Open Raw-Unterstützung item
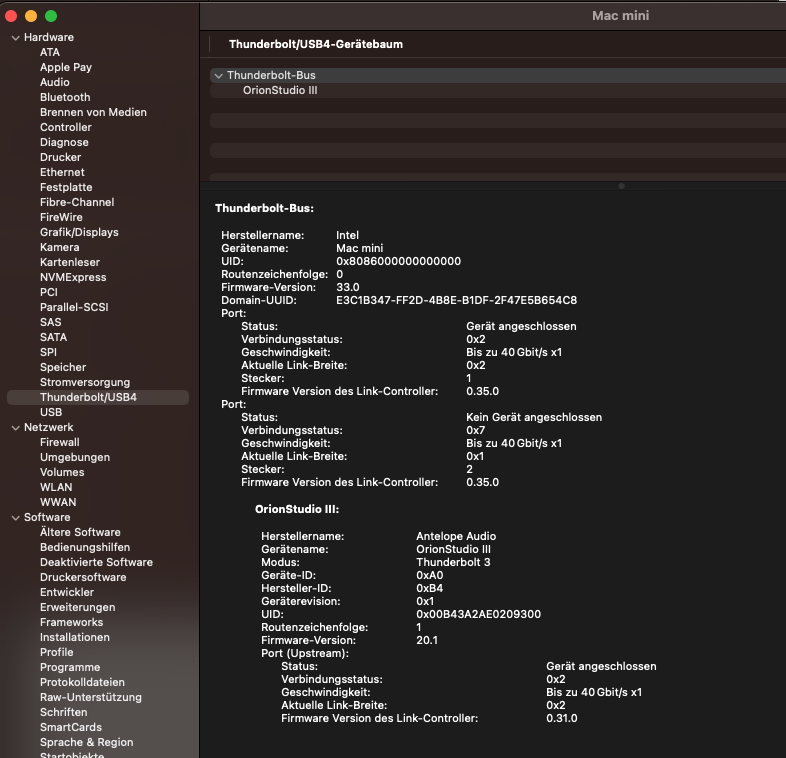Screen dimensions: 786x758 tap(91, 697)
